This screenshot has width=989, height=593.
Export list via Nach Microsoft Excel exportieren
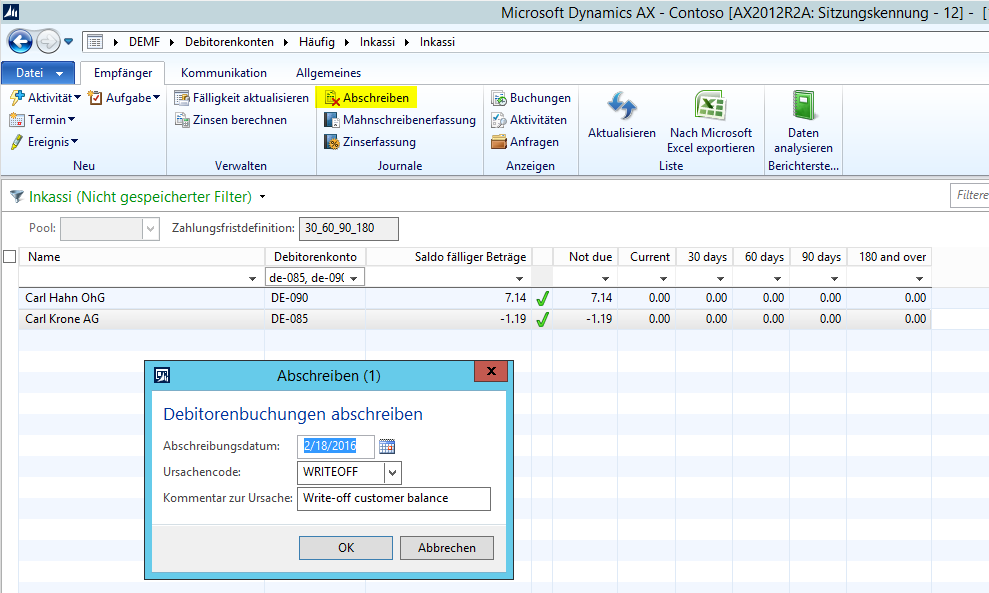(710, 108)
